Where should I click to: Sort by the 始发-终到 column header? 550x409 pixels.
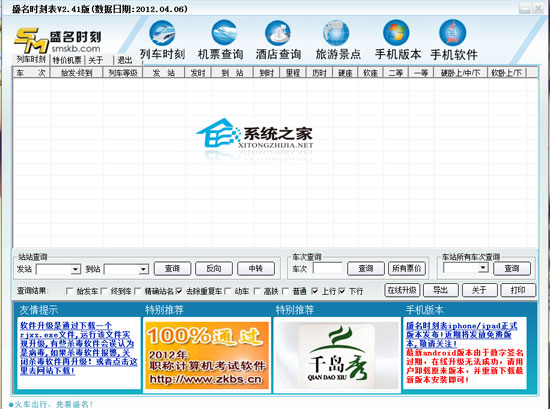[76, 73]
